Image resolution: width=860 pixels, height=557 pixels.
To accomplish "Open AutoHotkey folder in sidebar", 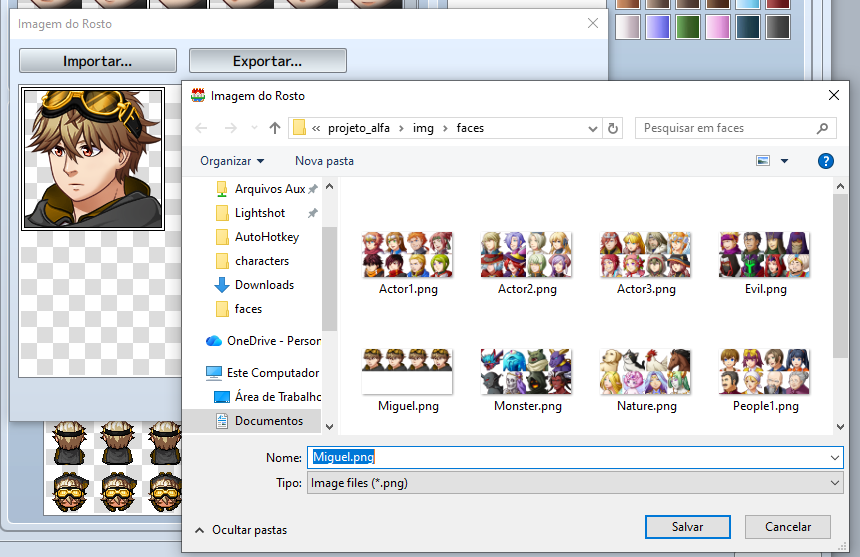I will (258, 237).
